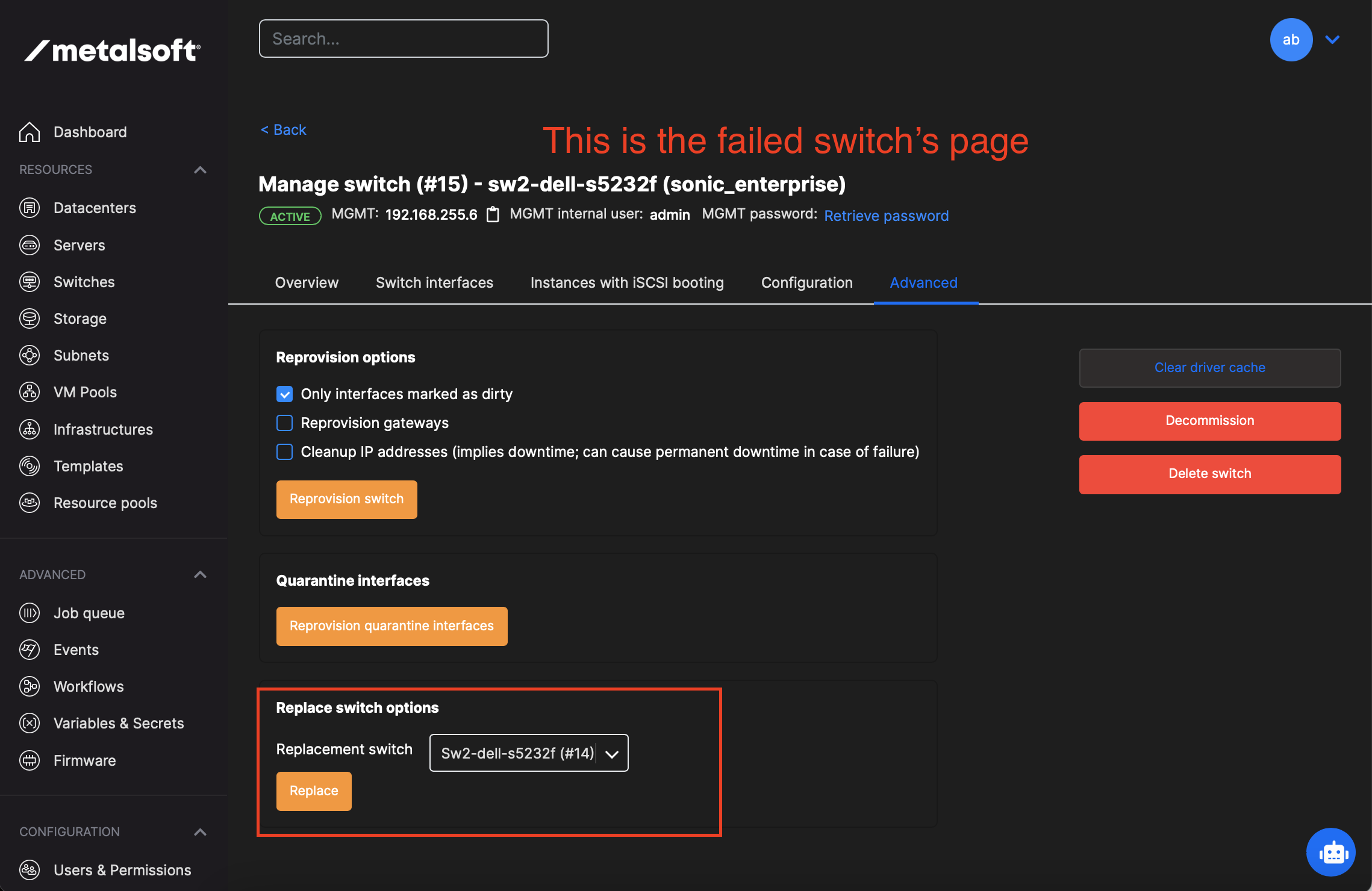Click the ACTIVE status badge
Screen dimensions: 1372x891
pyautogui.click(x=290, y=216)
